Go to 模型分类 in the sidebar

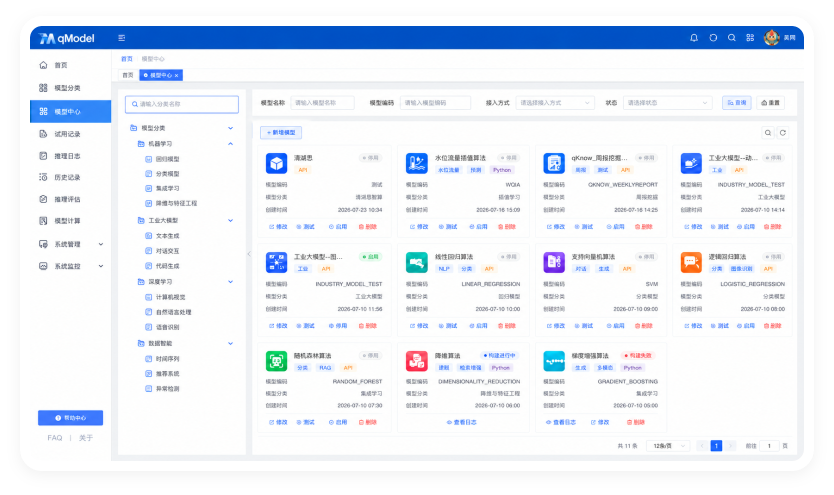tap(70, 88)
